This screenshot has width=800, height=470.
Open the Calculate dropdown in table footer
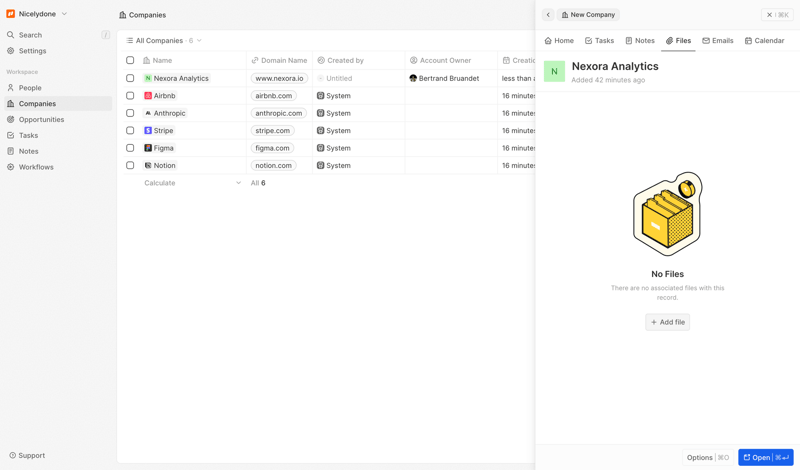(192, 183)
